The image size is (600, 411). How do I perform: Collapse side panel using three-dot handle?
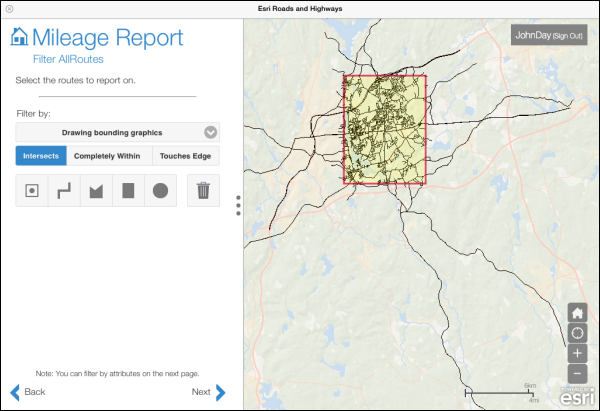point(238,205)
